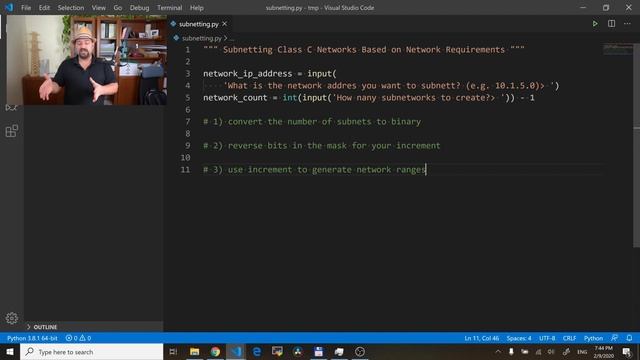Click network_count variable on line 5

click(235, 98)
